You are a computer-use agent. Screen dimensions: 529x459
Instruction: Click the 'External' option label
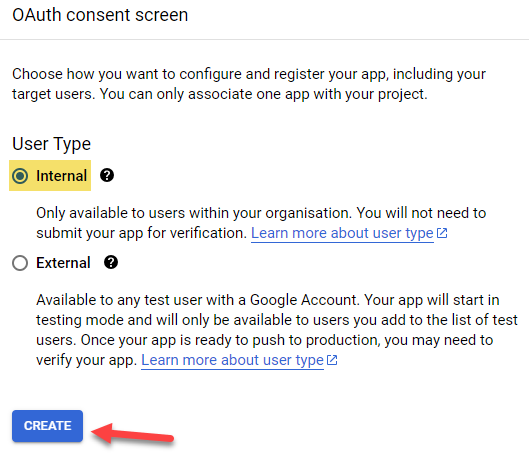(x=63, y=263)
